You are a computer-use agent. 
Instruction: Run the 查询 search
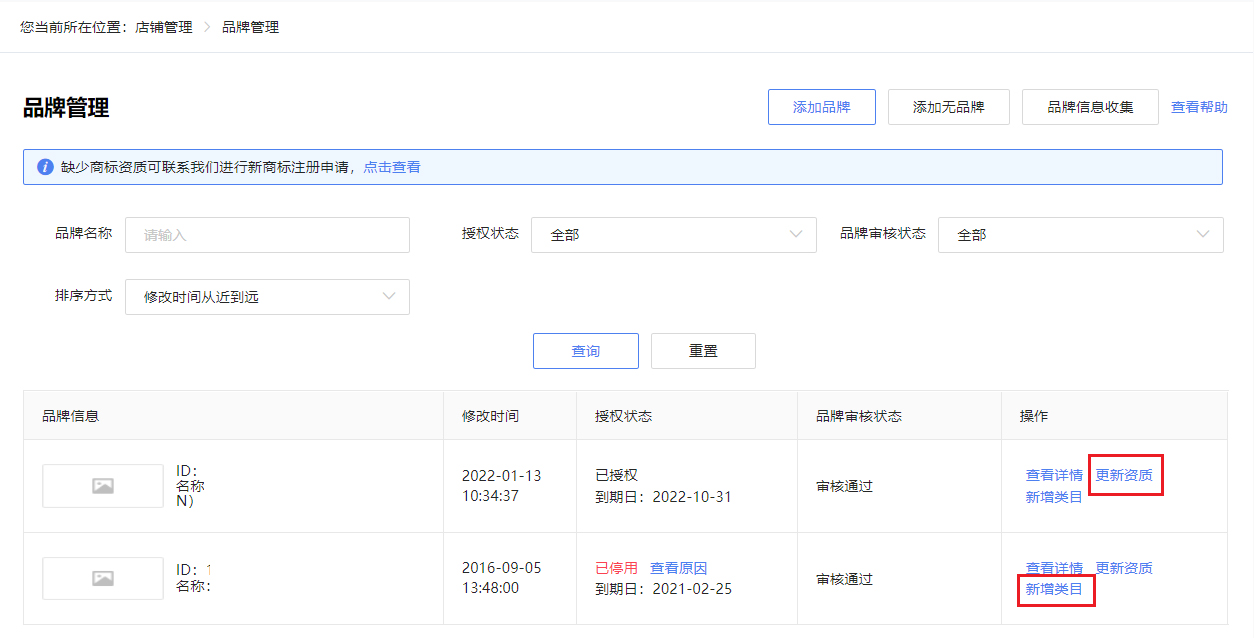(x=585, y=350)
